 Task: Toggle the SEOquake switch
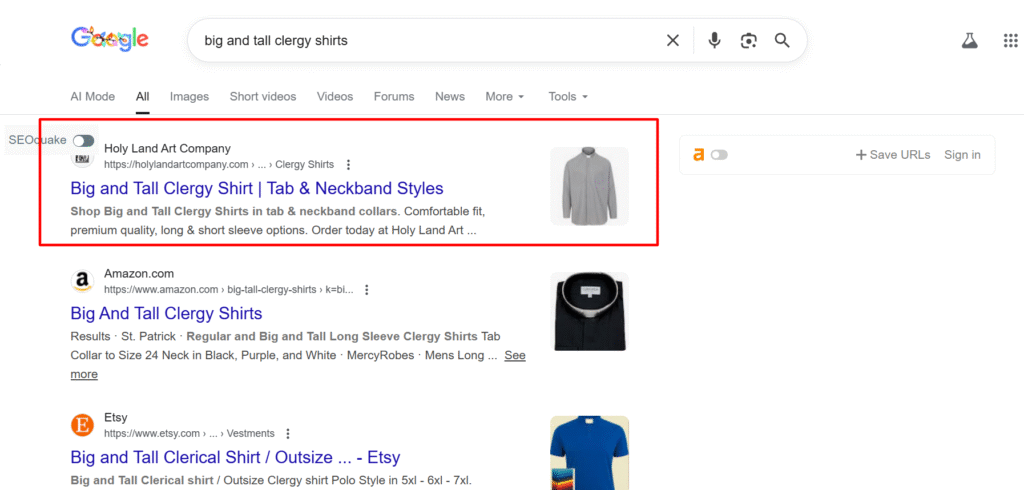(x=83, y=141)
